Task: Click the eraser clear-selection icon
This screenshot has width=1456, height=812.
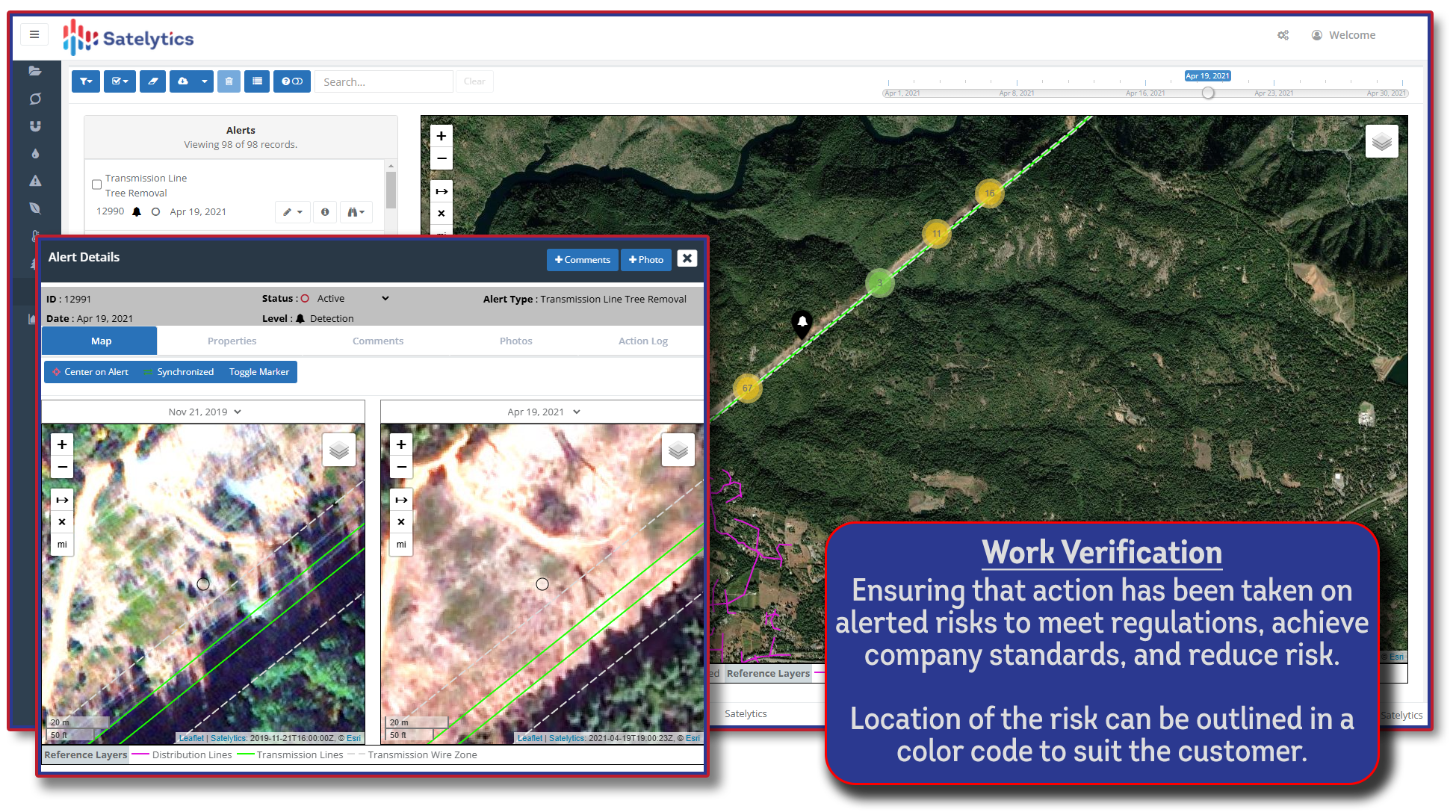Action: coord(152,81)
